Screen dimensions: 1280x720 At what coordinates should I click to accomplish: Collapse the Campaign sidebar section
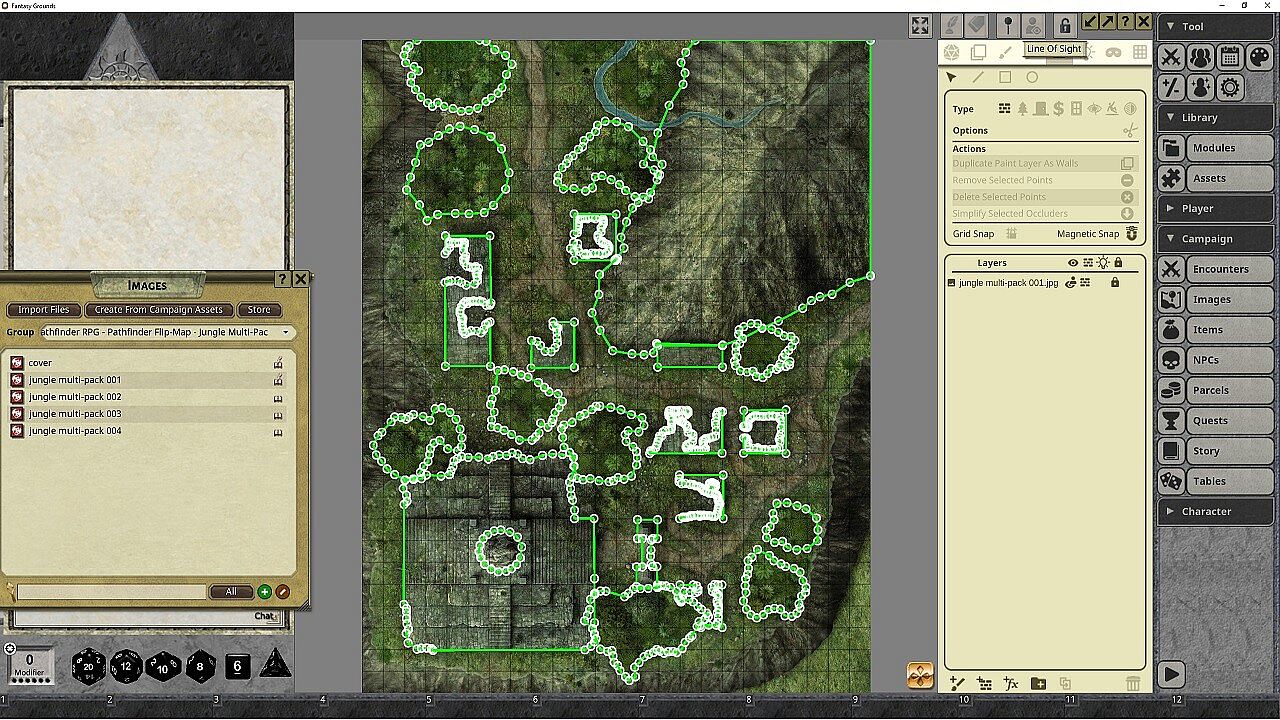click(x=1216, y=239)
